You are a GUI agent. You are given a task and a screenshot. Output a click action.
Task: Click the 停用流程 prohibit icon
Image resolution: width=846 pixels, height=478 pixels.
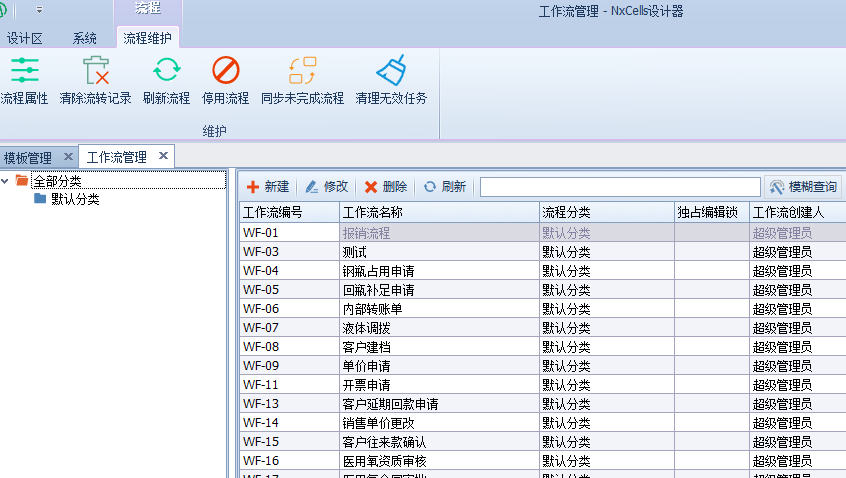pyautogui.click(x=226, y=70)
